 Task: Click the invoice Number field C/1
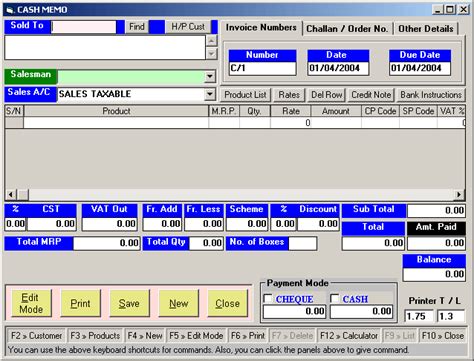coord(262,68)
